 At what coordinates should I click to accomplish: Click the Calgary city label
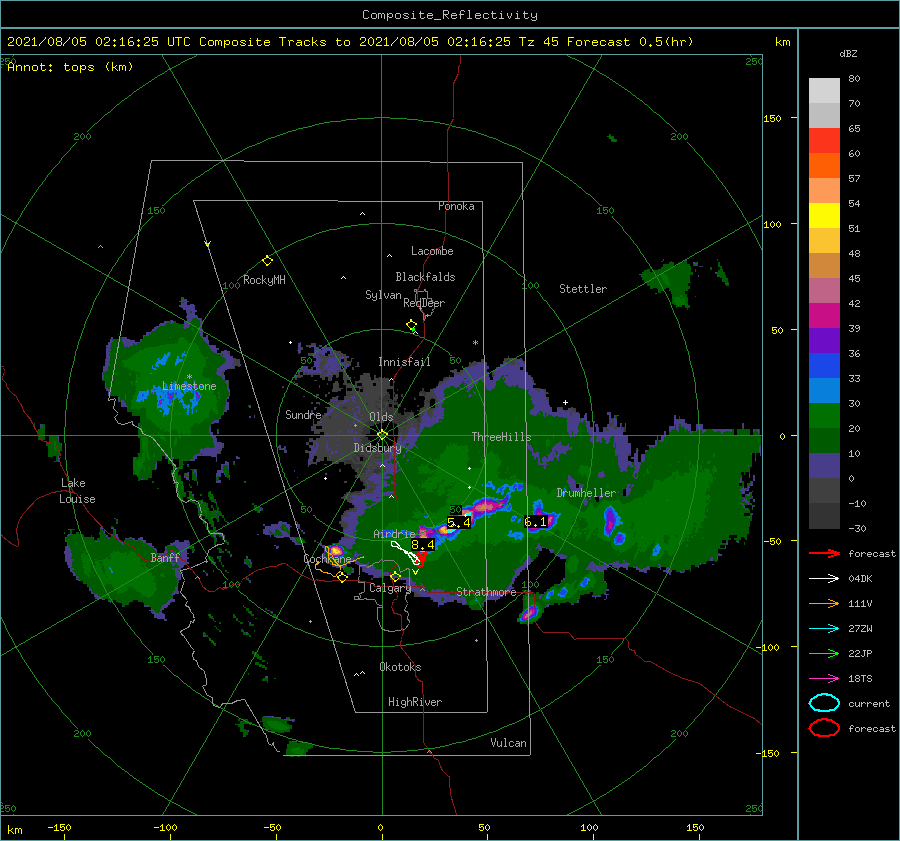[390, 588]
